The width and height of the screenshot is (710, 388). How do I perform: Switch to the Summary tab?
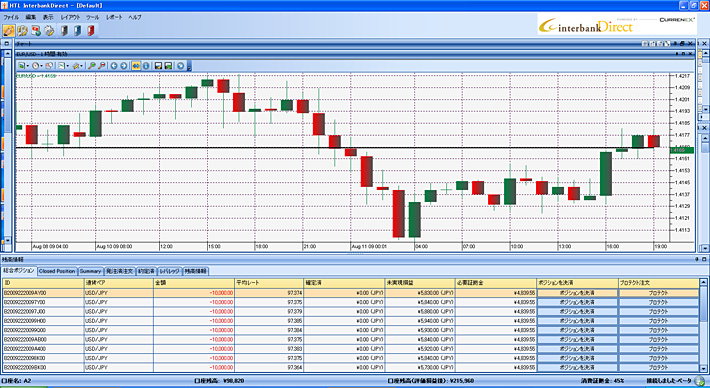click(91, 271)
